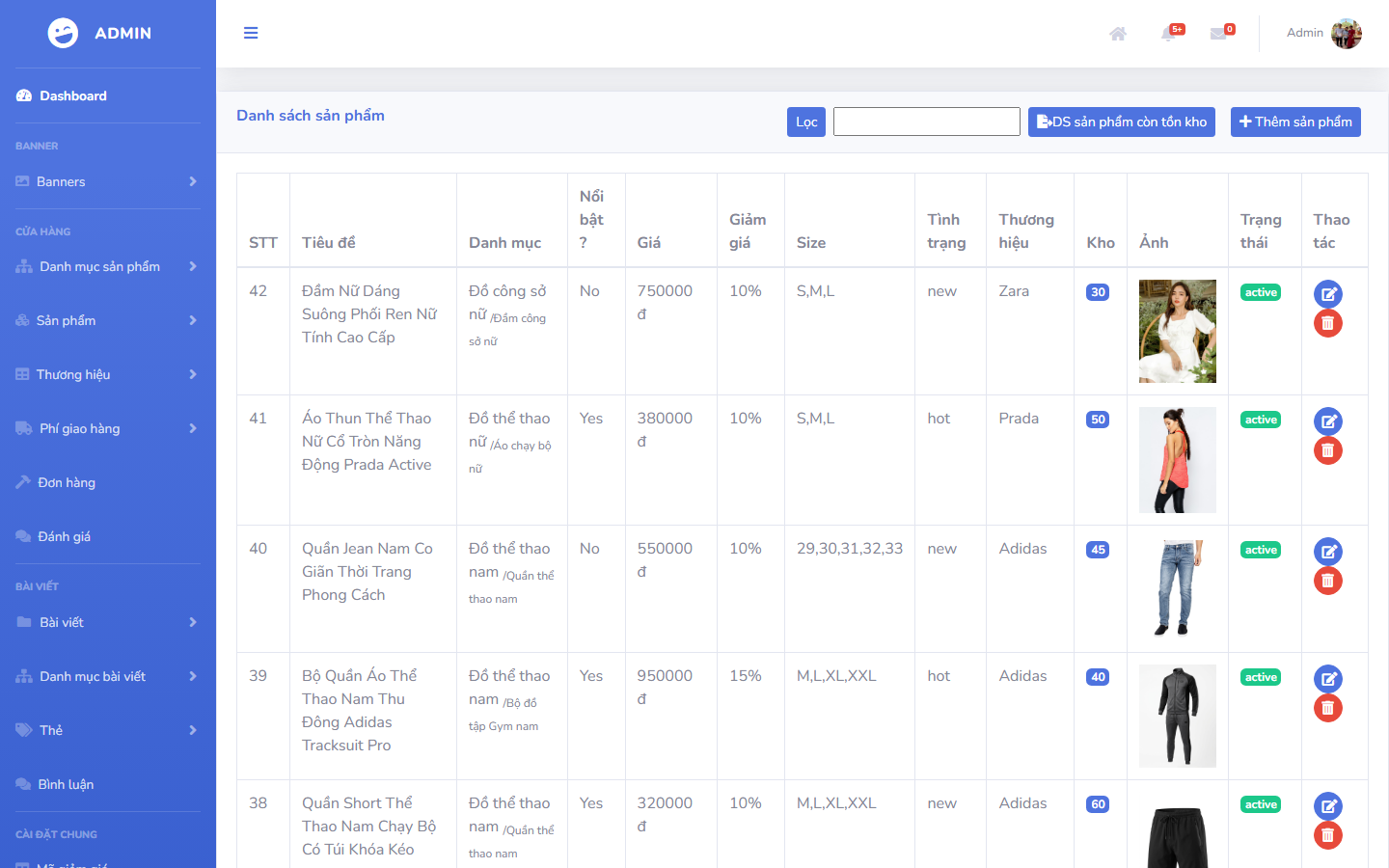Delete product 38 Quần Short Thể Thao

(1328, 835)
